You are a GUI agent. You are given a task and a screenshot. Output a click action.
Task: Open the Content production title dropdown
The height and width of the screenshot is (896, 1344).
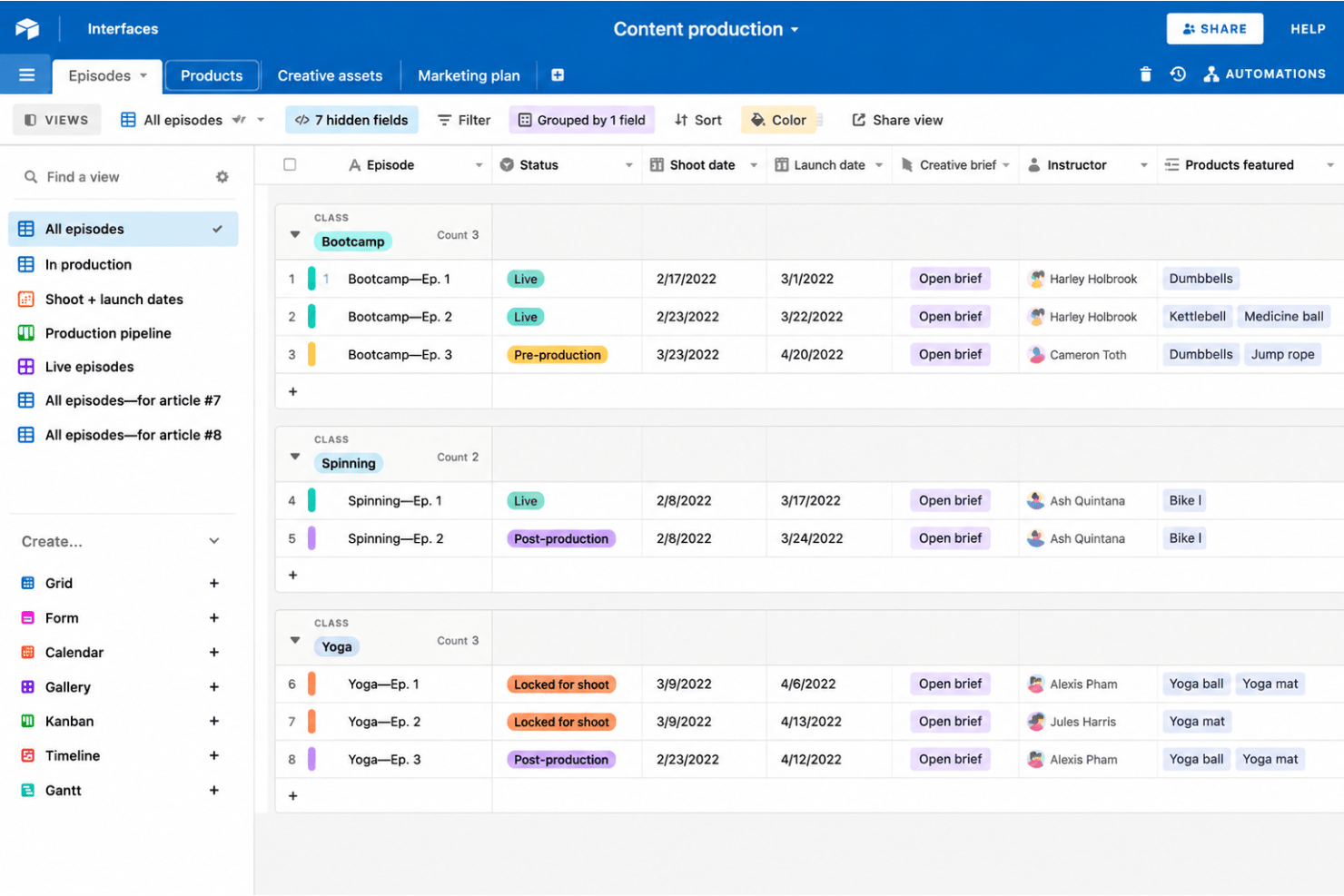click(x=795, y=30)
